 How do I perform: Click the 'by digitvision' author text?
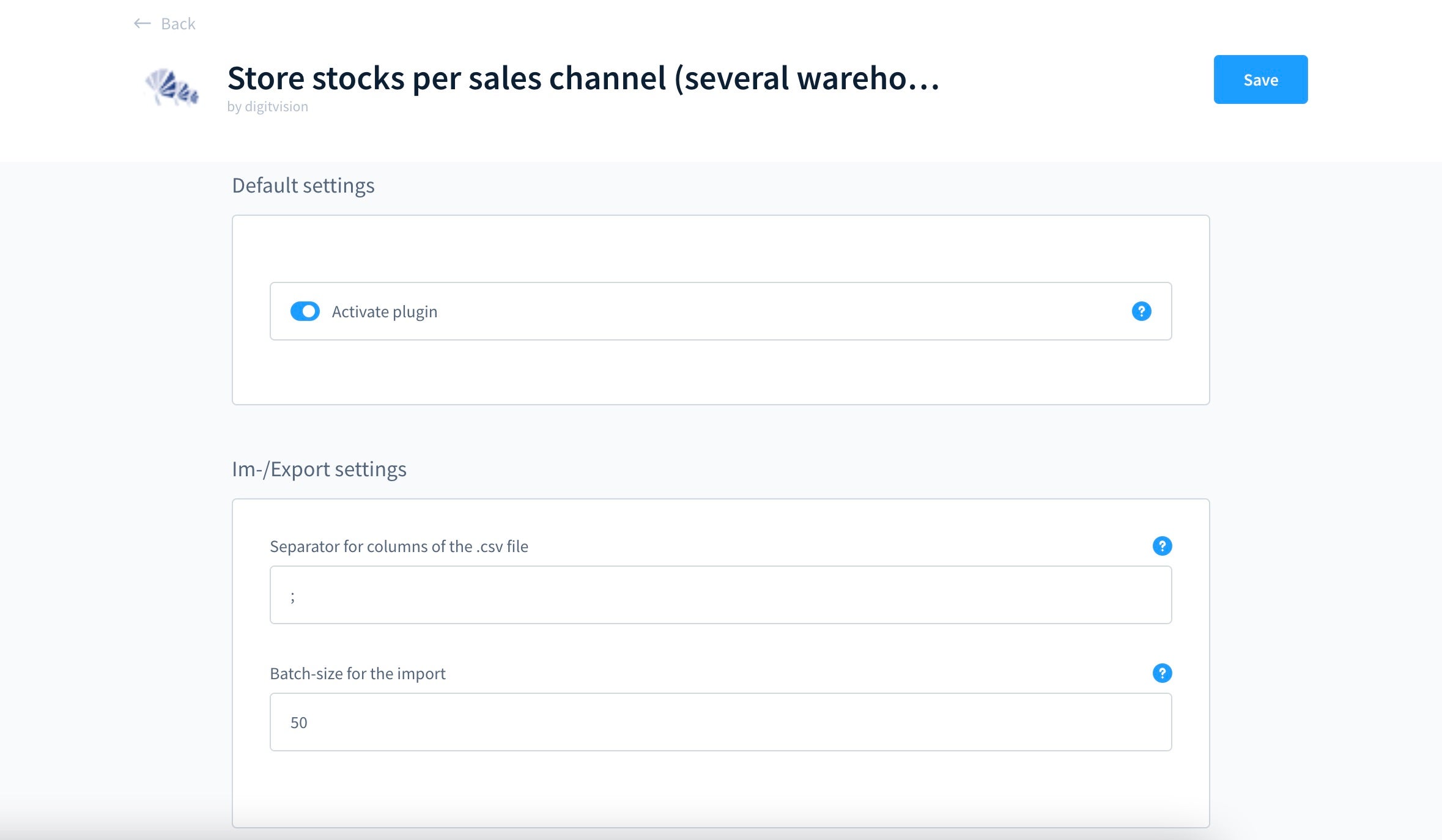pyautogui.click(x=267, y=106)
